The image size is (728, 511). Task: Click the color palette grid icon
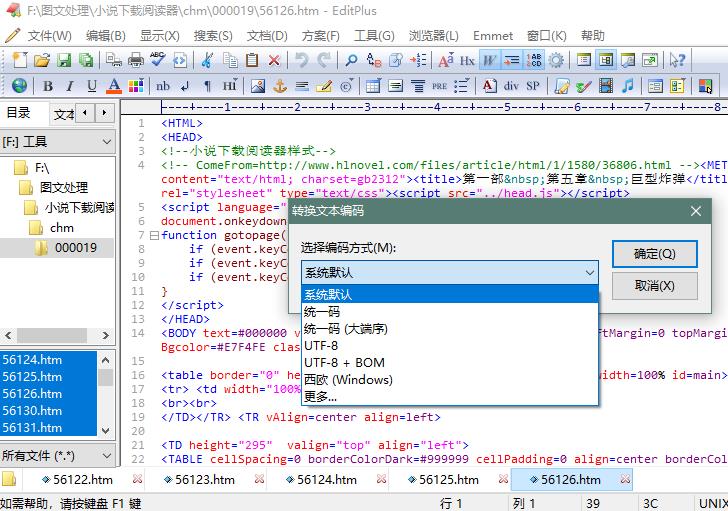136,86
